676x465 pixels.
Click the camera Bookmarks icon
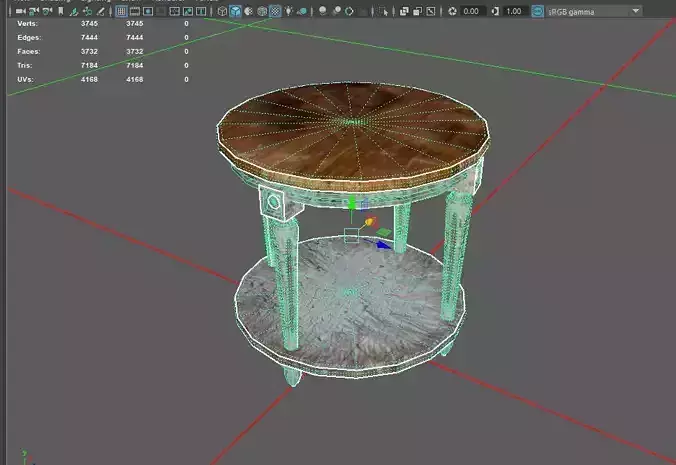tap(60, 11)
